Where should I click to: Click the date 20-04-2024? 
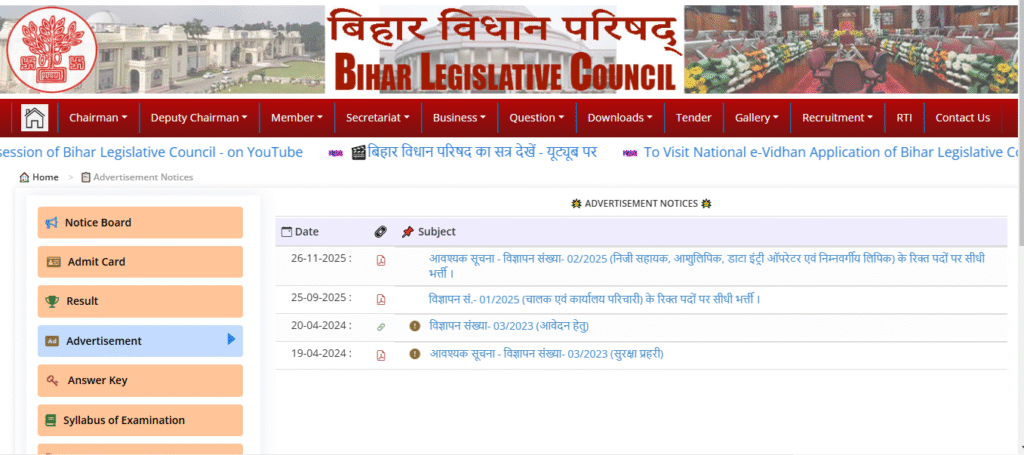point(321,325)
